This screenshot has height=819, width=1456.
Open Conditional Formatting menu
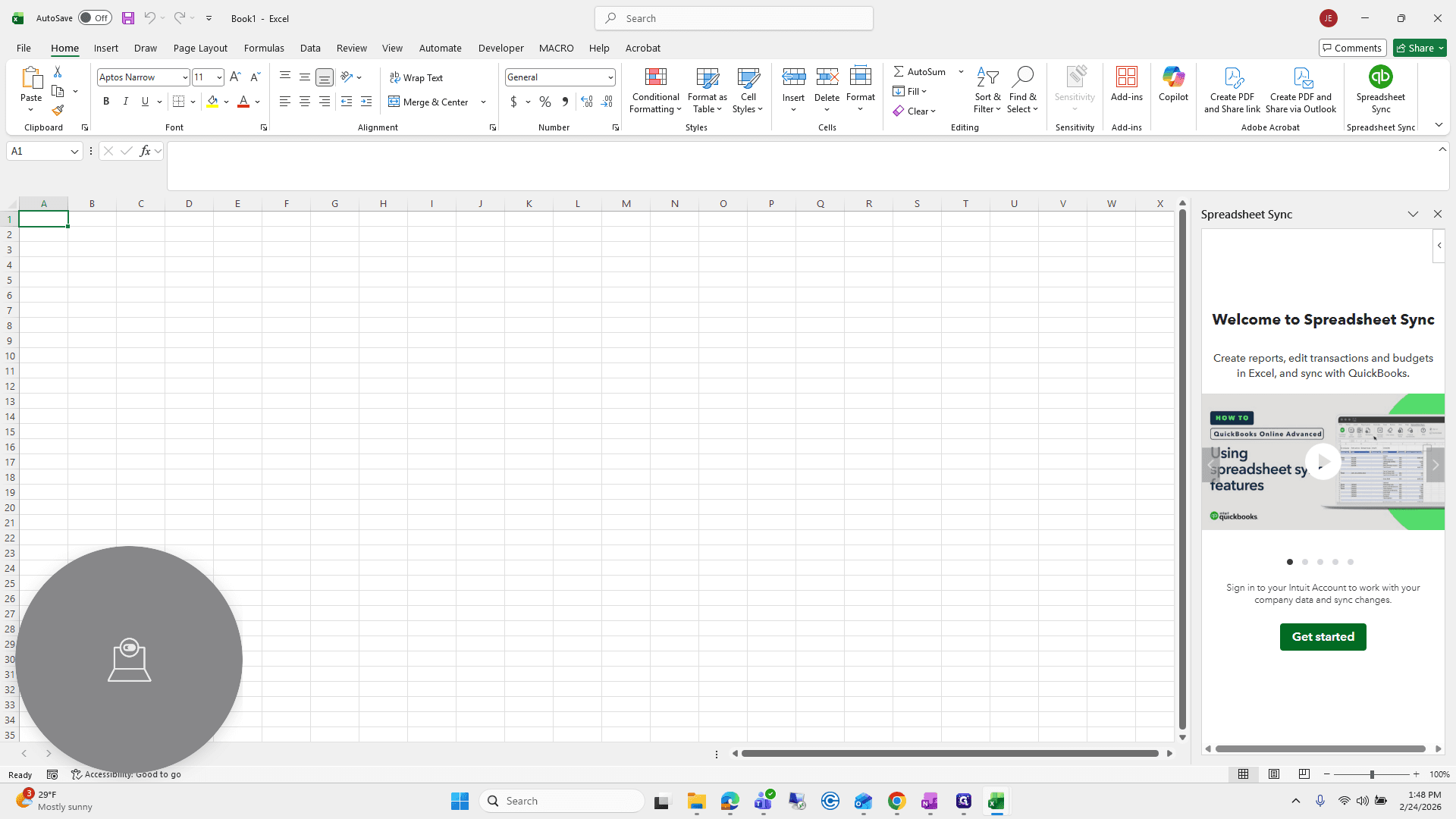(655, 91)
